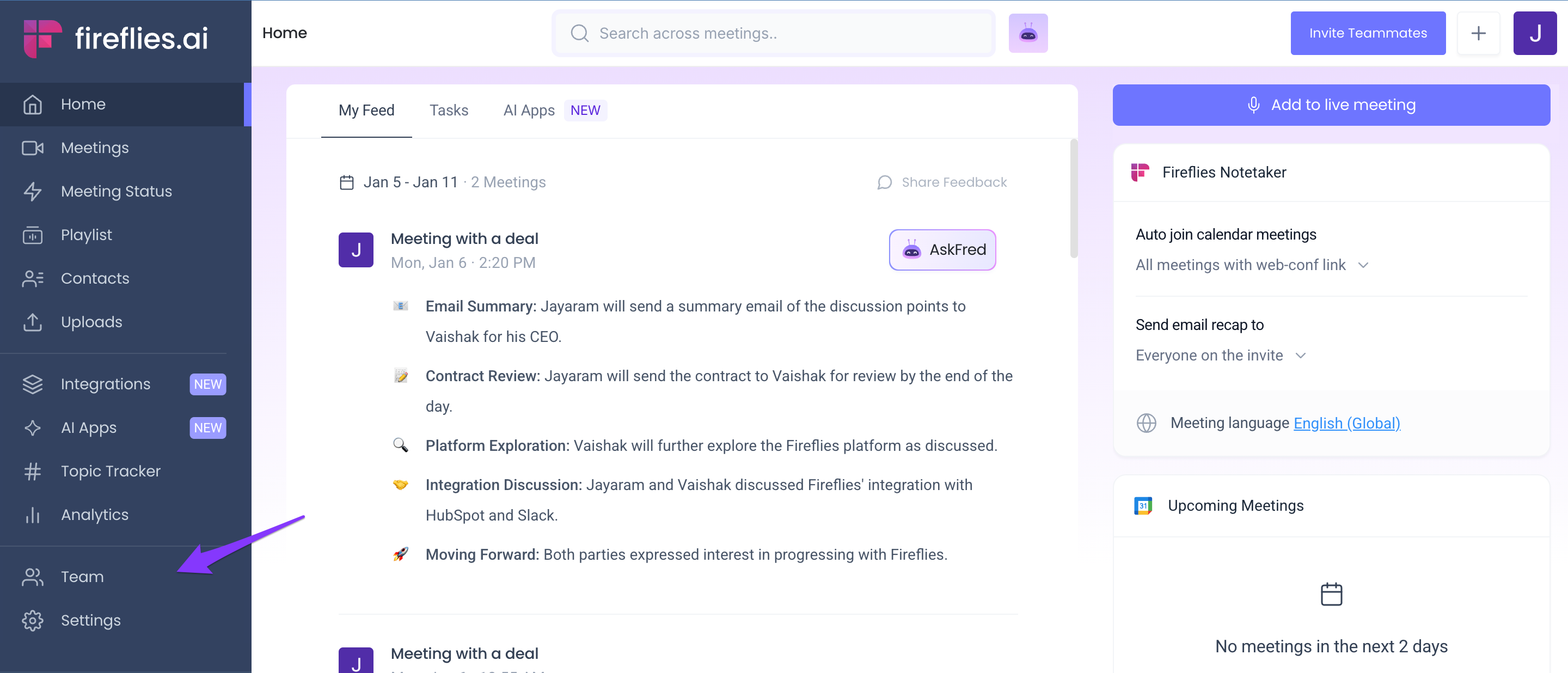Switch to the My Feed tab
Screen dimensions: 1568x673
point(366,110)
